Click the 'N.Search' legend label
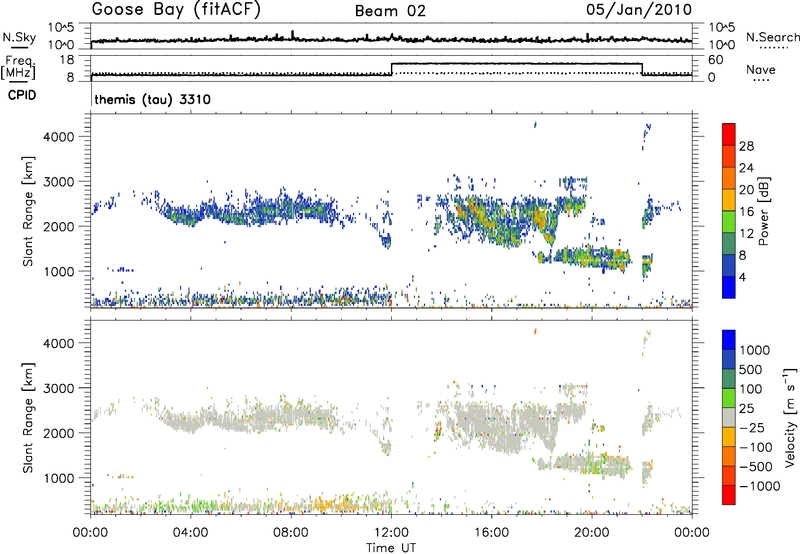800x554 pixels. [x=772, y=37]
